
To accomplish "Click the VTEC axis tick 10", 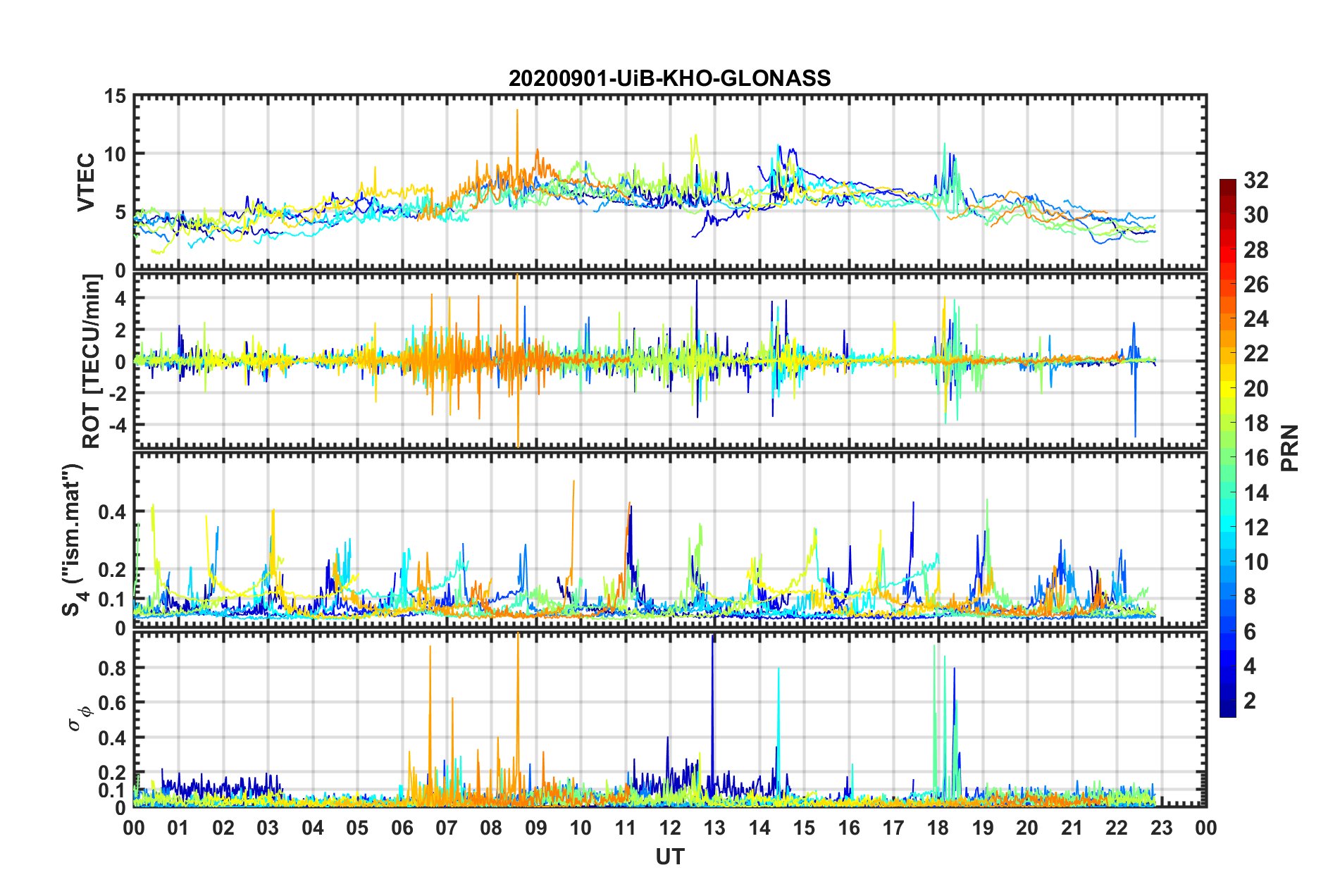I will coord(114,154).
